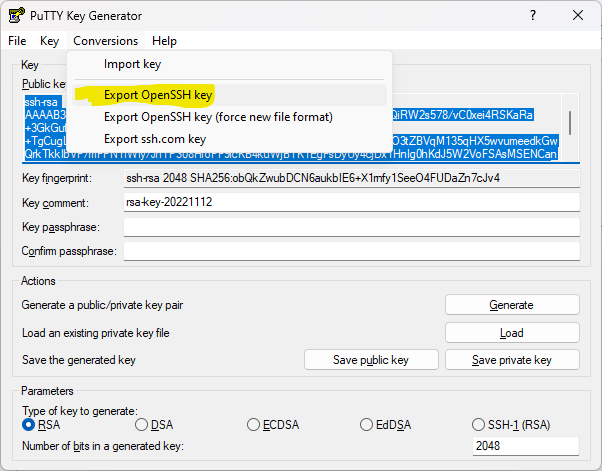Click the 'Generate a public/private key pair' label
Viewport: 602px width, 471px height.
[x=102, y=305]
